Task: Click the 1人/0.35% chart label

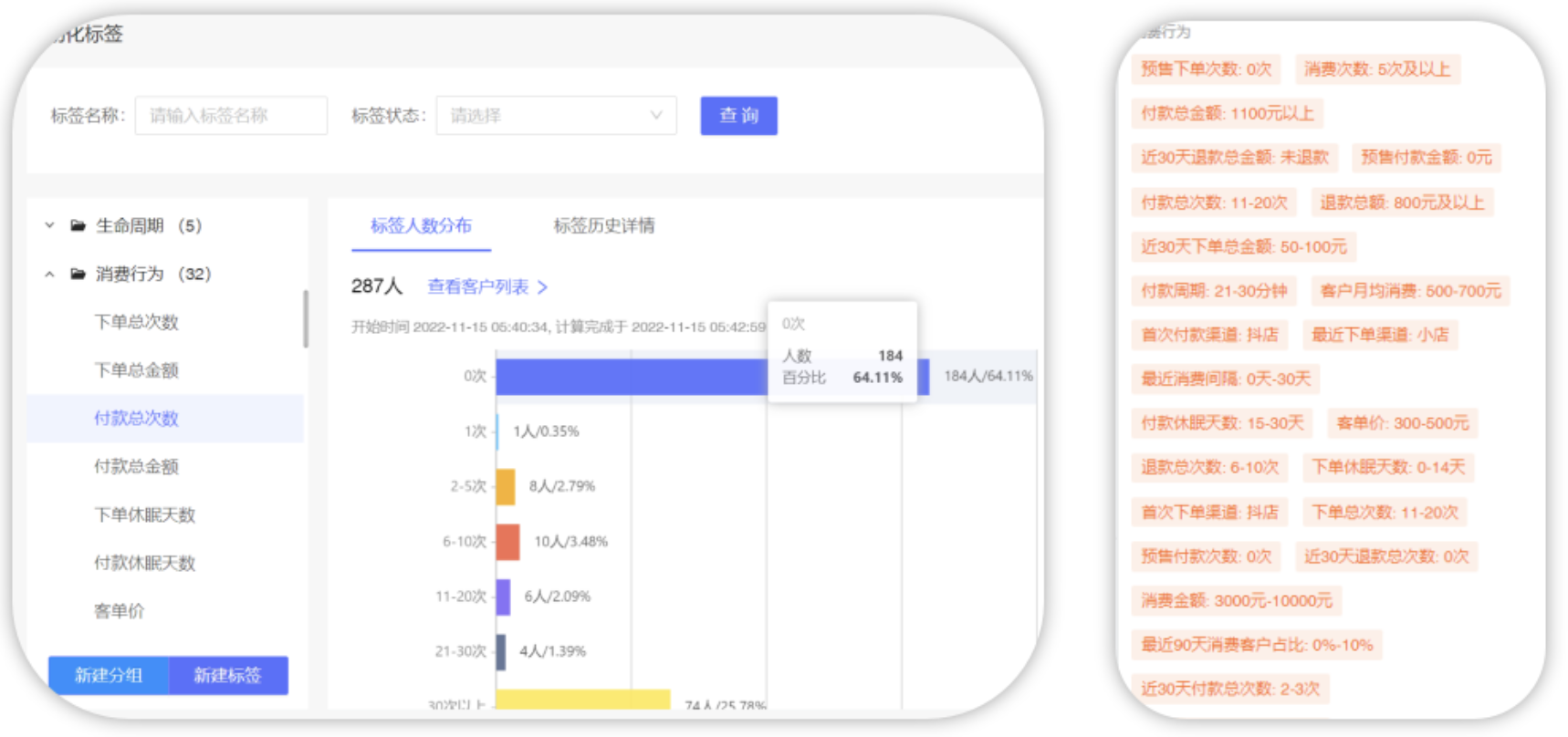Action: pos(546,431)
